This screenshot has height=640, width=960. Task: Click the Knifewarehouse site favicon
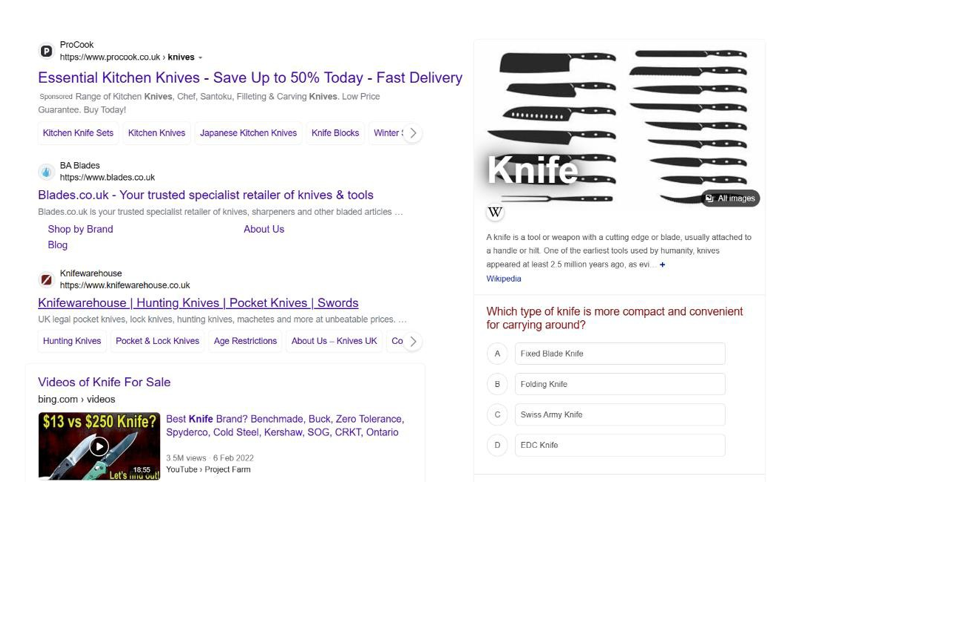[x=46, y=280]
